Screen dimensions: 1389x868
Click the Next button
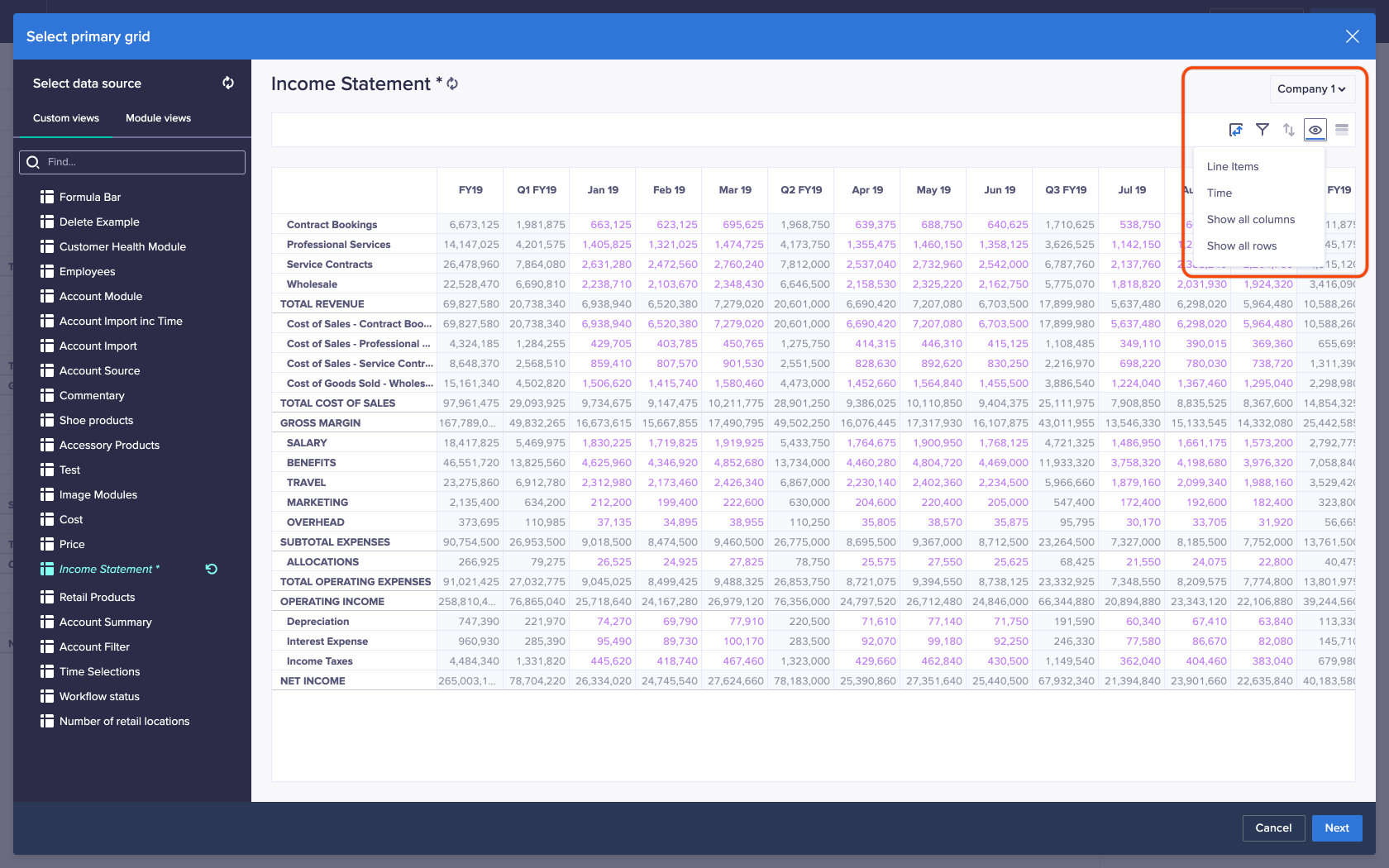pyautogui.click(x=1336, y=827)
